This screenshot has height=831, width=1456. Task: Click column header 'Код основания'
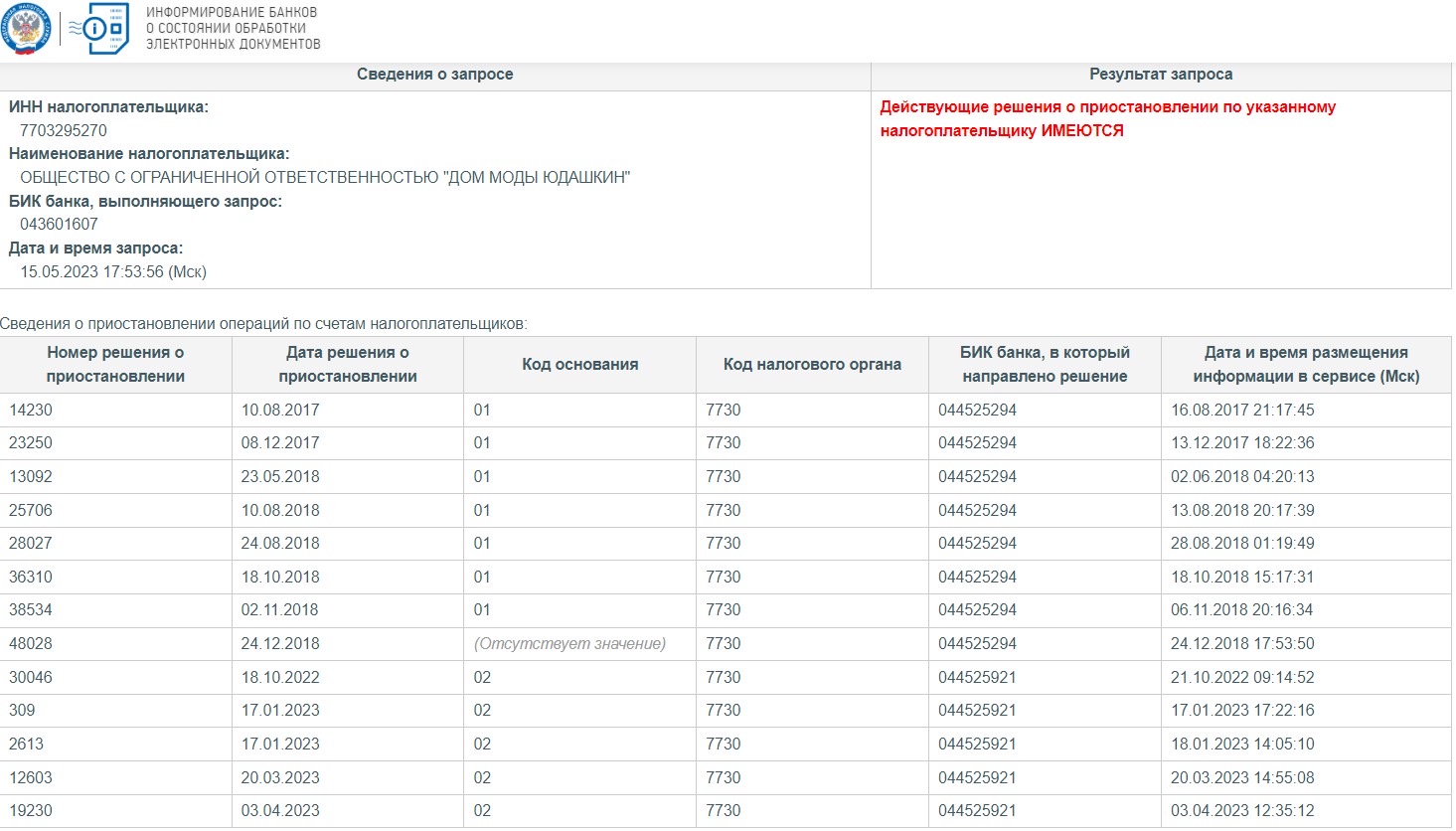tap(580, 365)
